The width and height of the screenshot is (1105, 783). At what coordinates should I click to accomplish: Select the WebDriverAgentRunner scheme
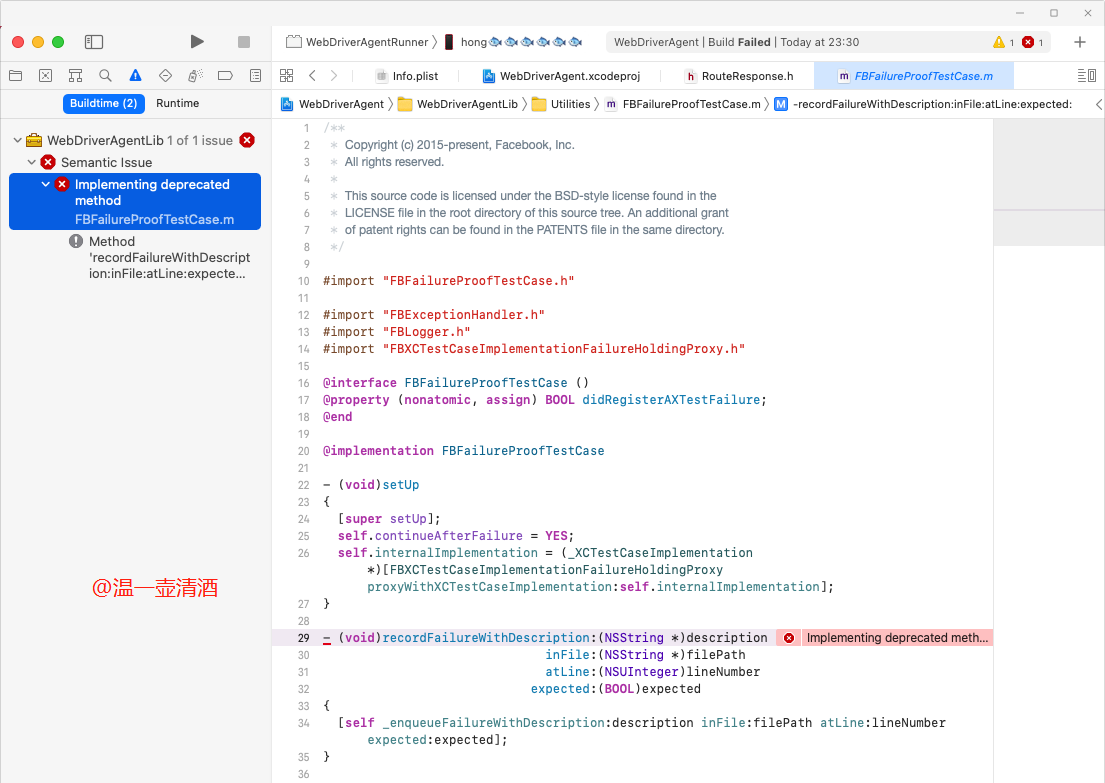pos(358,42)
